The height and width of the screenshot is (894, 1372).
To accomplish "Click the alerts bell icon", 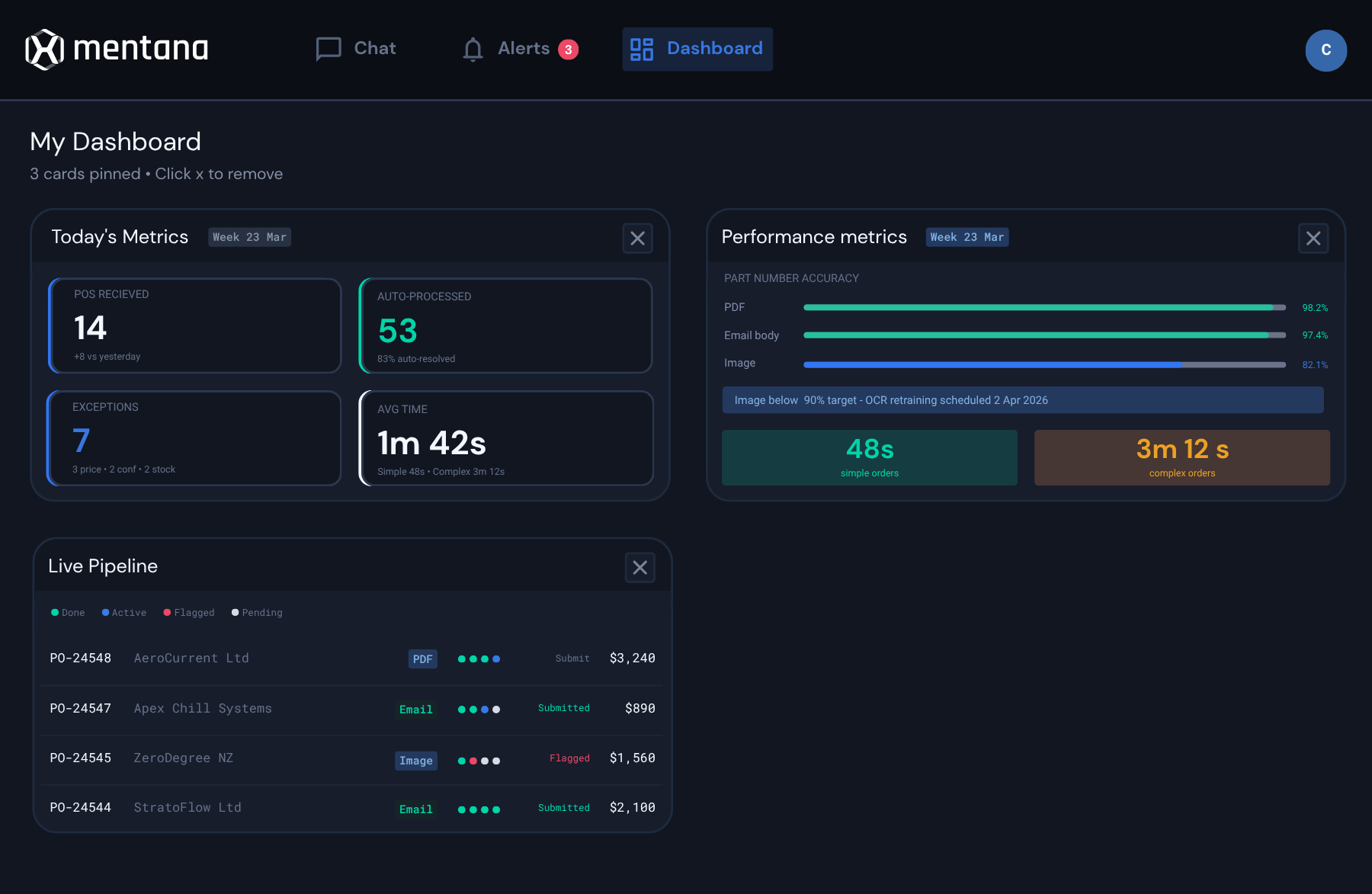I will point(473,50).
